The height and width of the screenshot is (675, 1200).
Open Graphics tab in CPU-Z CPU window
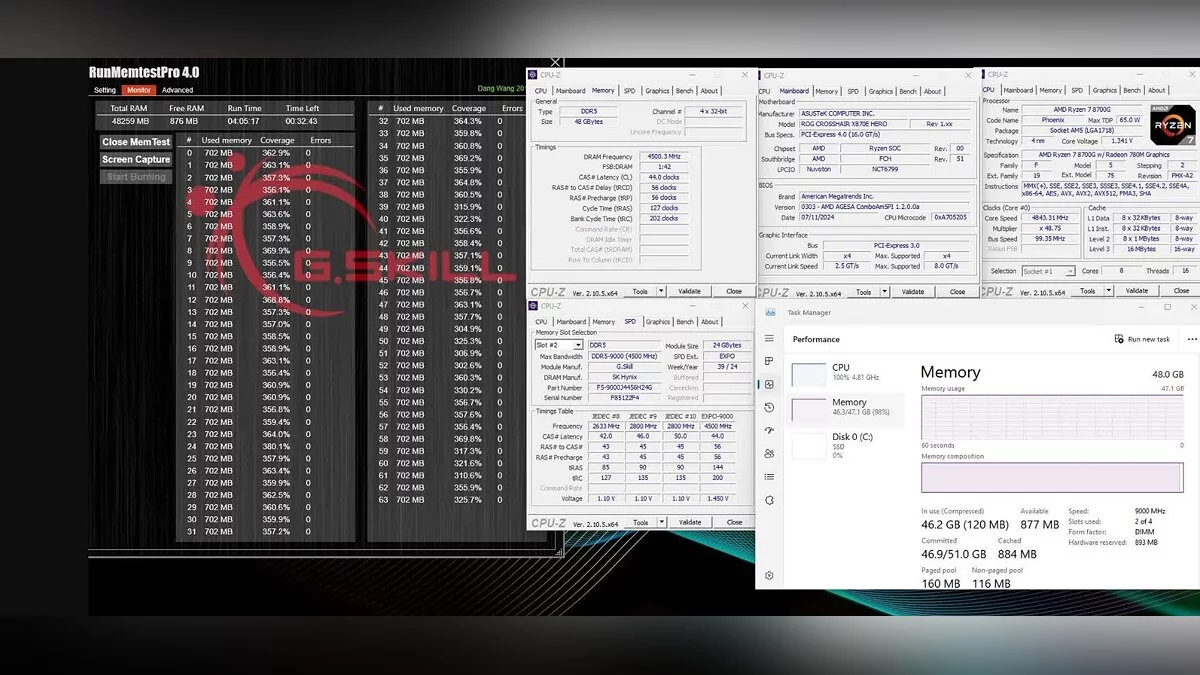pyautogui.click(x=1105, y=91)
